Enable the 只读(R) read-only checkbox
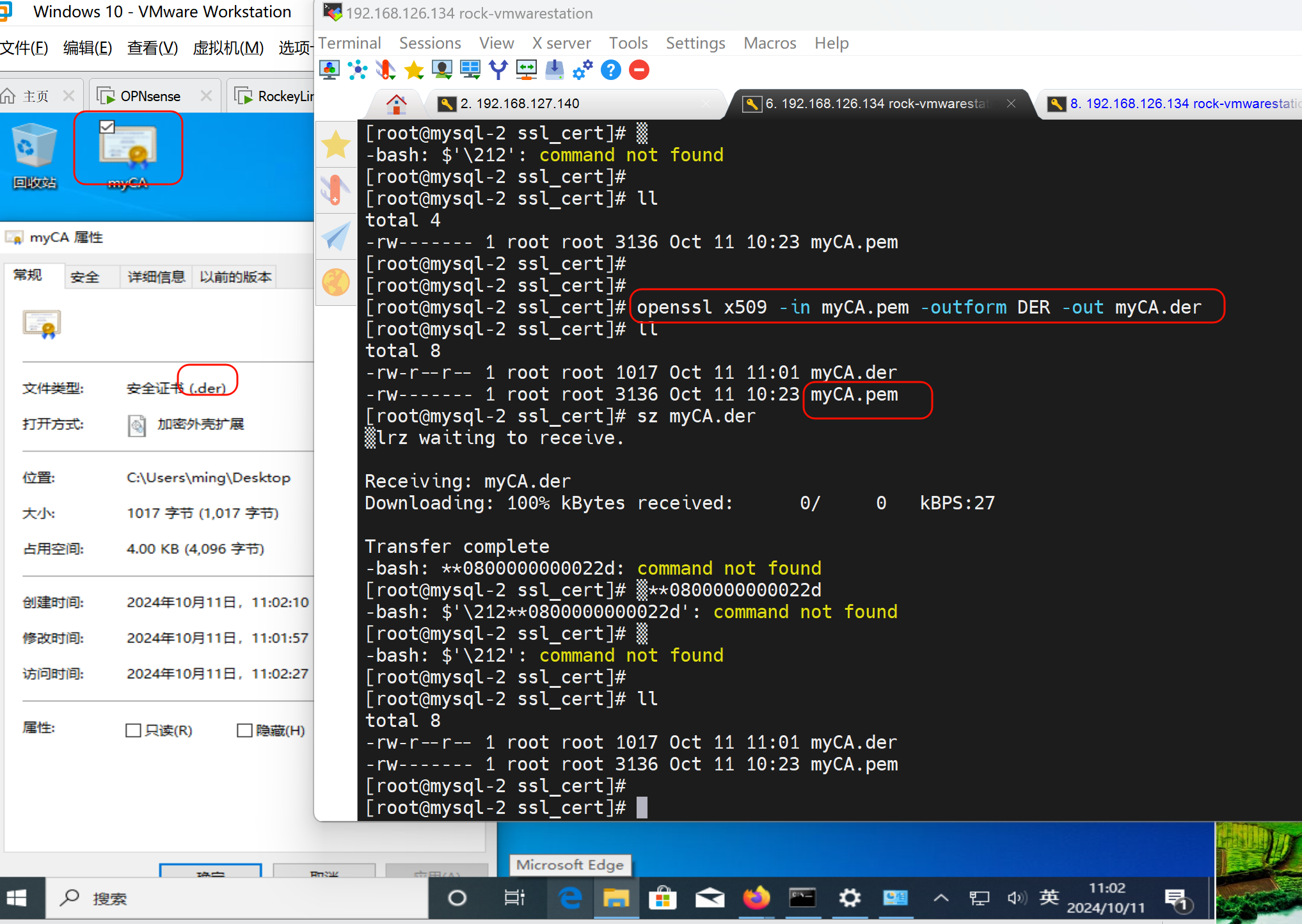 [133, 730]
